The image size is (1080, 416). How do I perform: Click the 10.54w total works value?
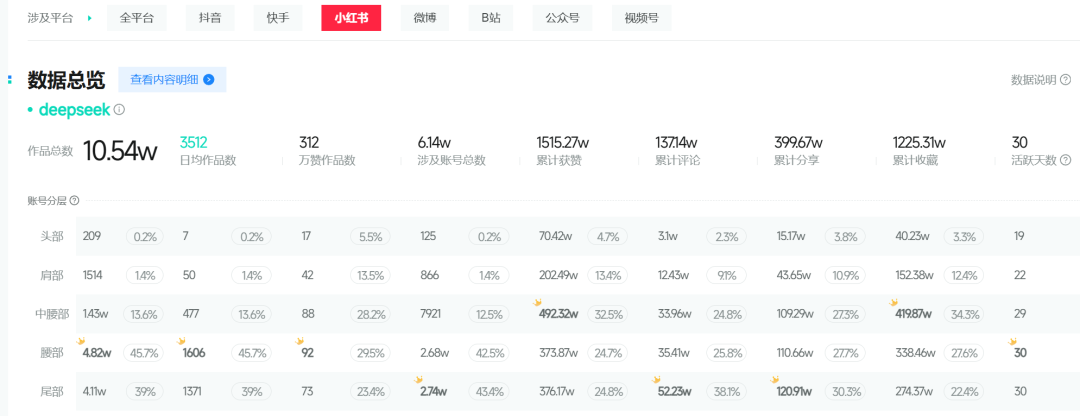(x=120, y=151)
